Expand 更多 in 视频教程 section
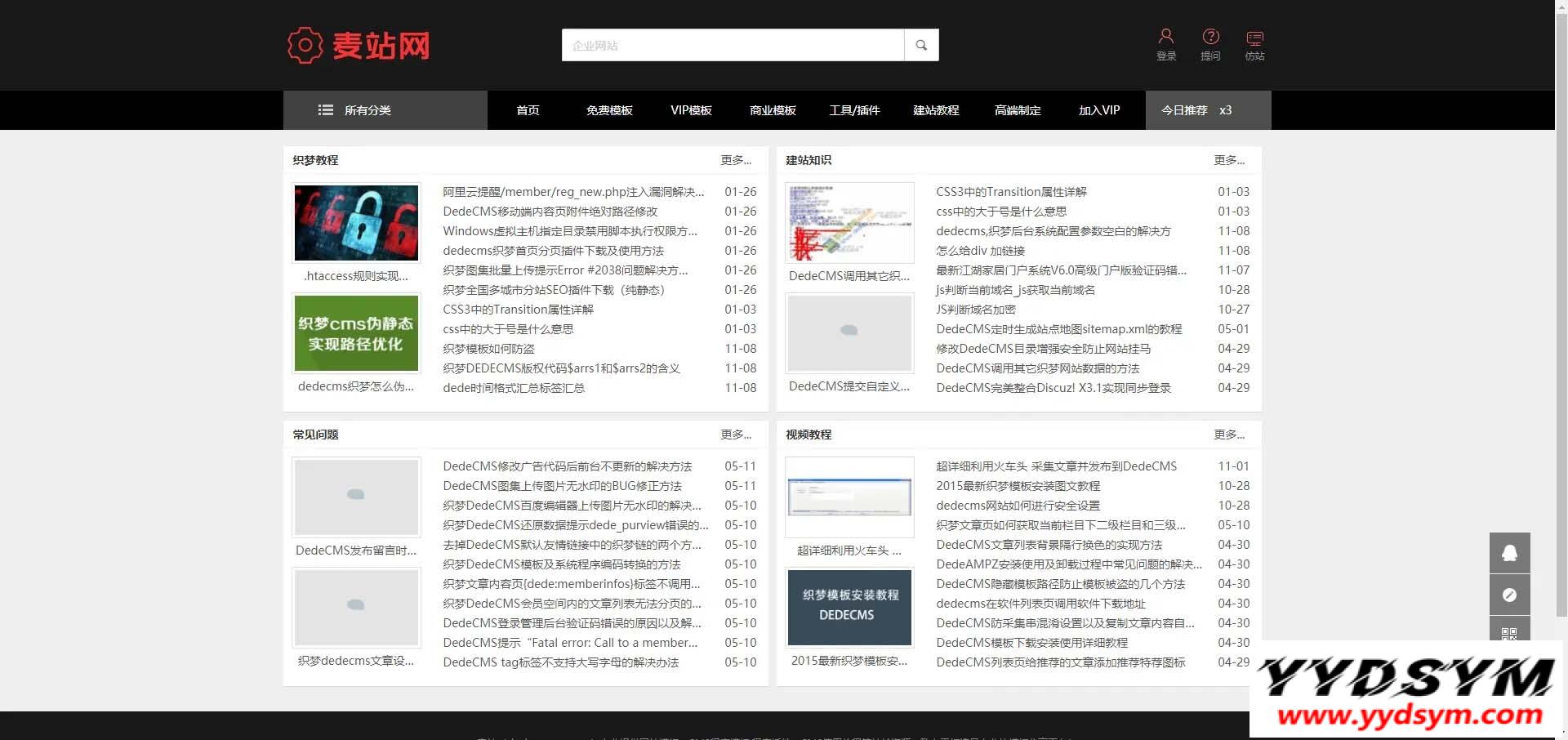 (1229, 435)
